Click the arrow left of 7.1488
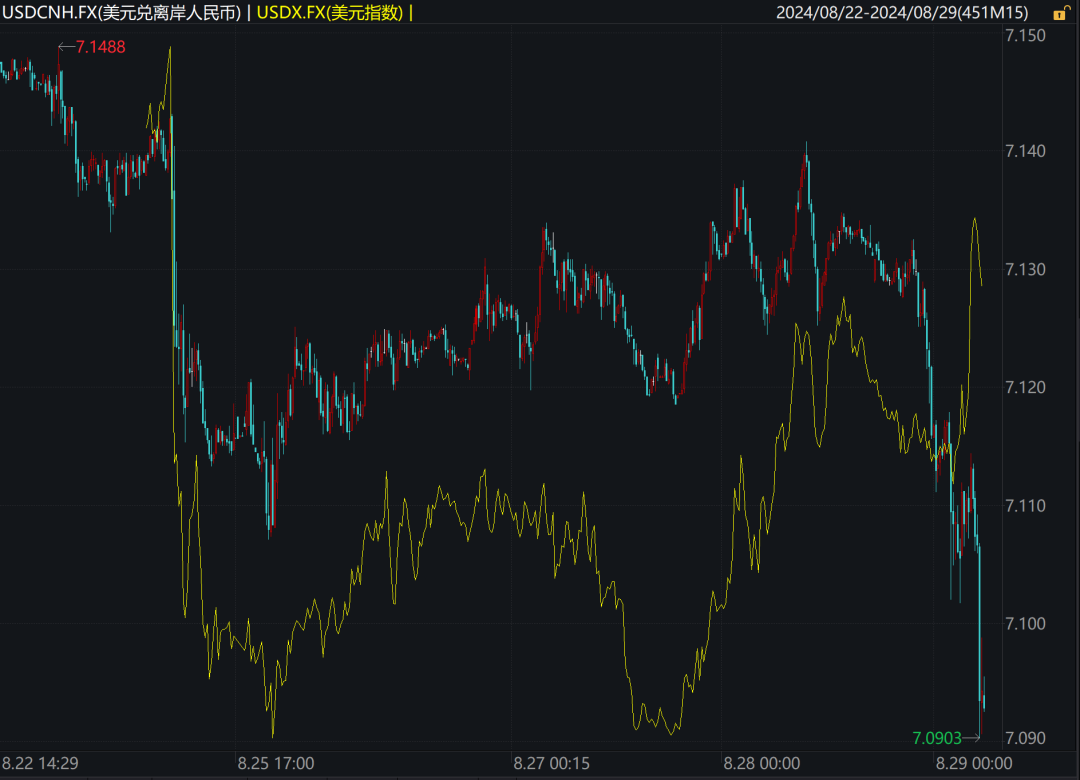The height and width of the screenshot is (780, 1080). (66, 46)
